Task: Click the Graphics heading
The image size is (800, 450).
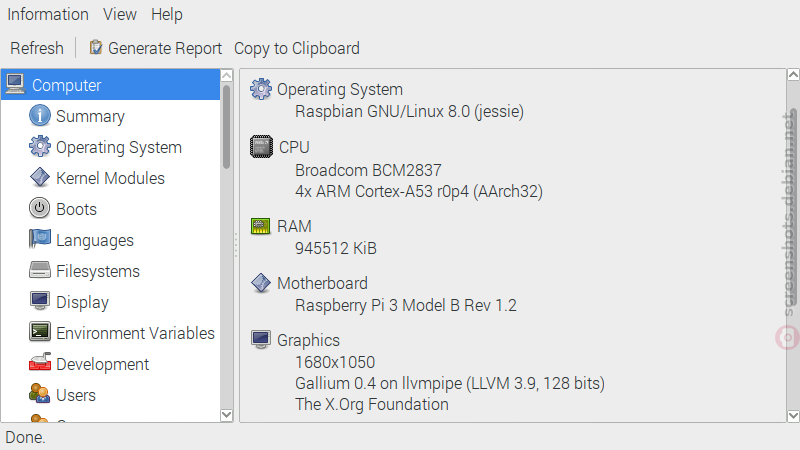Action: tap(308, 340)
